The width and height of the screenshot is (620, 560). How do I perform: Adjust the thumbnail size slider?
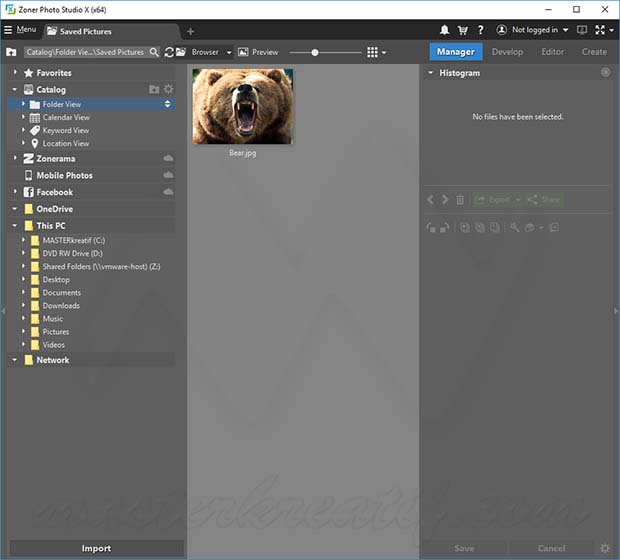315,52
